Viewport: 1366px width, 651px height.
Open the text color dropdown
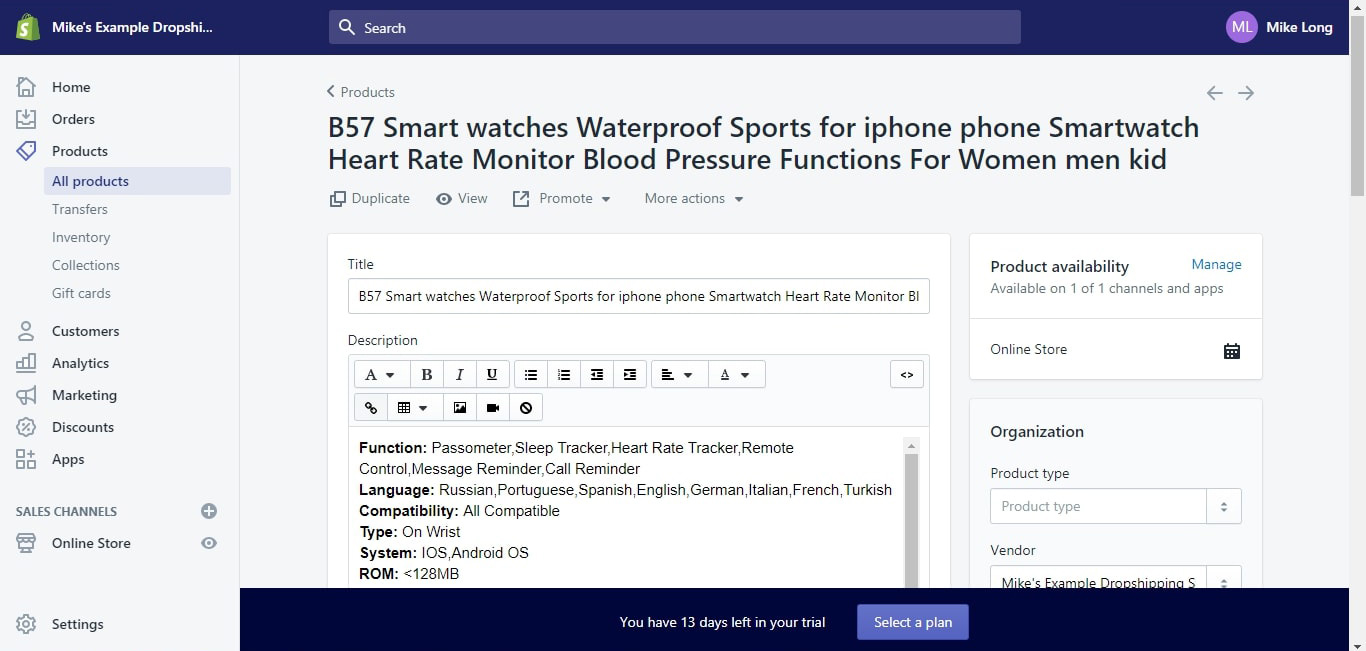pos(736,374)
